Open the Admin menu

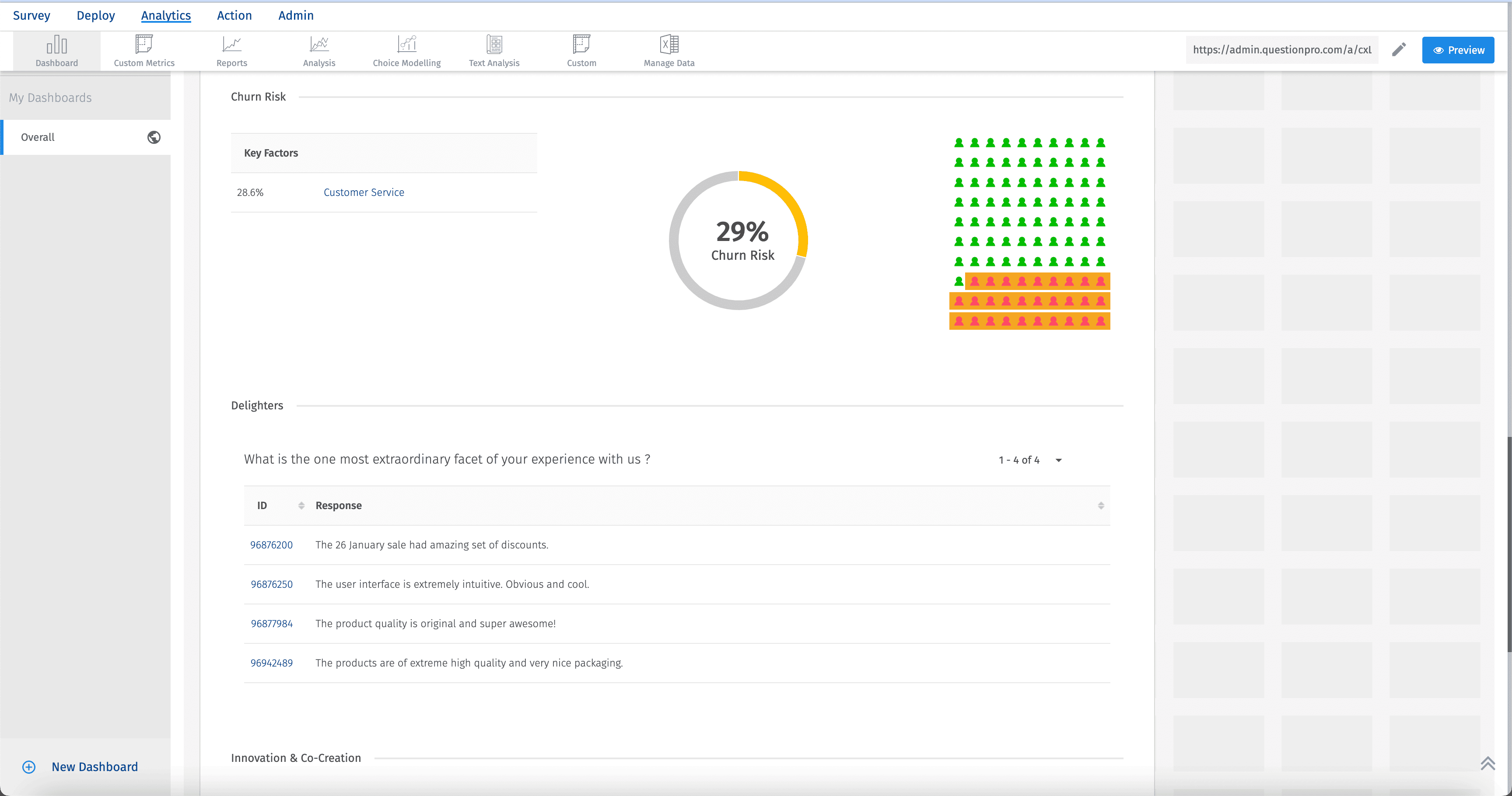click(x=296, y=16)
